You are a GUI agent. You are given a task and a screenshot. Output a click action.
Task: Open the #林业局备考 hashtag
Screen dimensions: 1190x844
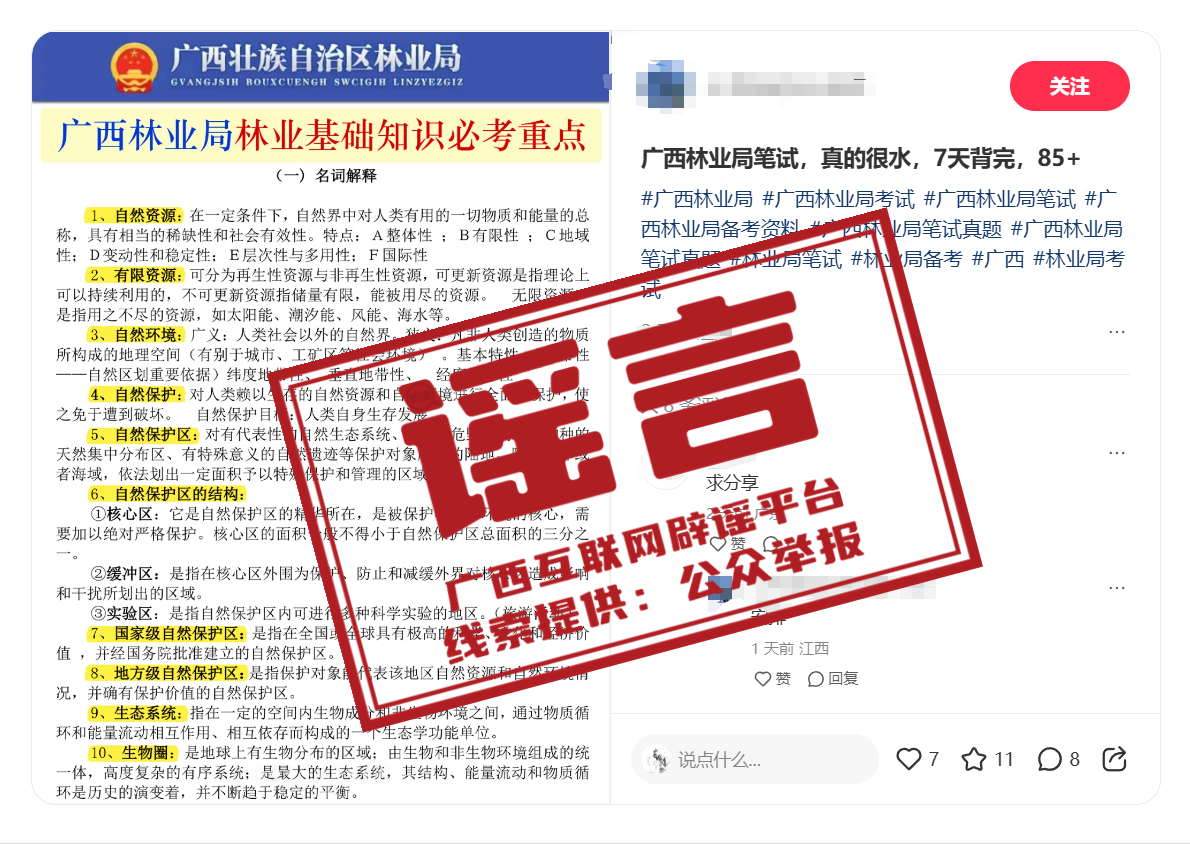[906, 259]
